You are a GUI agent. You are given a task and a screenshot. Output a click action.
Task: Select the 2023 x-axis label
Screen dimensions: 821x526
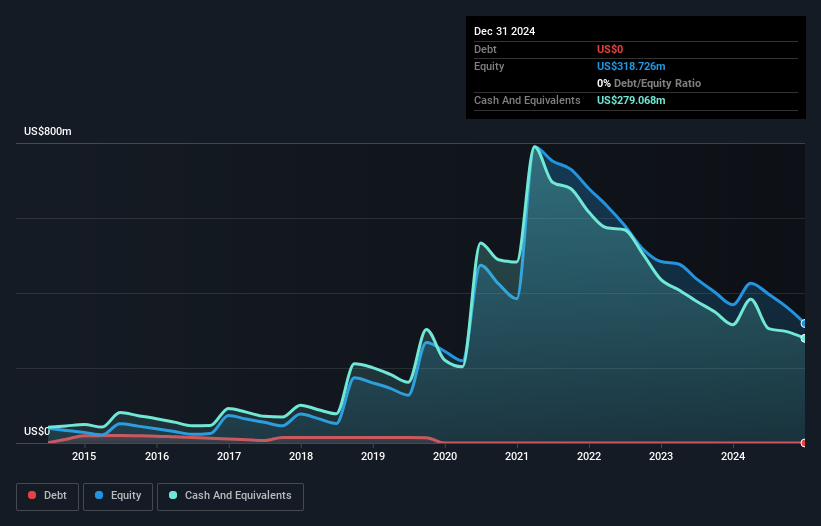[x=661, y=456]
